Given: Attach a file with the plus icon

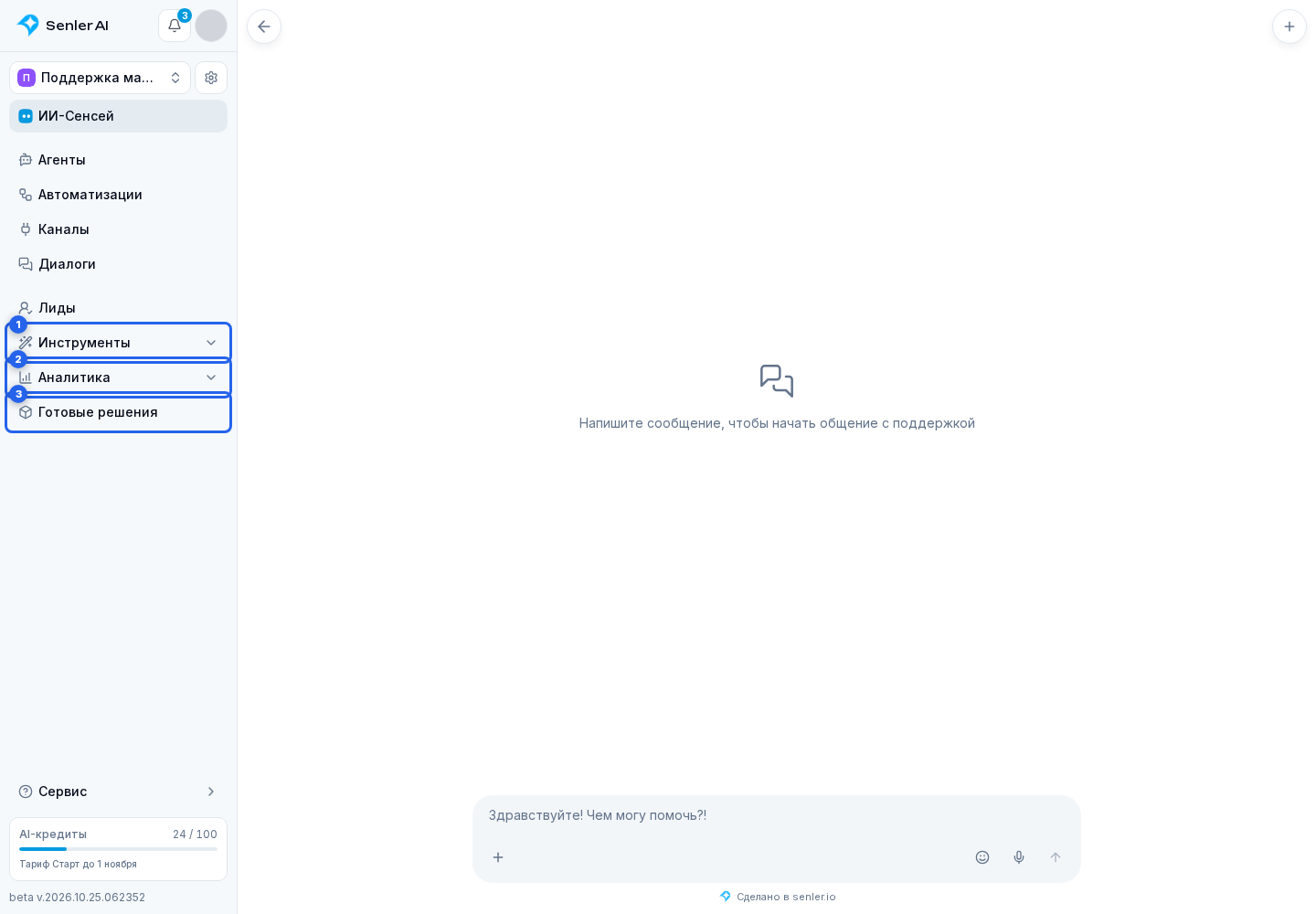Looking at the screenshot, I should pyautogui.click(x=498, y=857).
